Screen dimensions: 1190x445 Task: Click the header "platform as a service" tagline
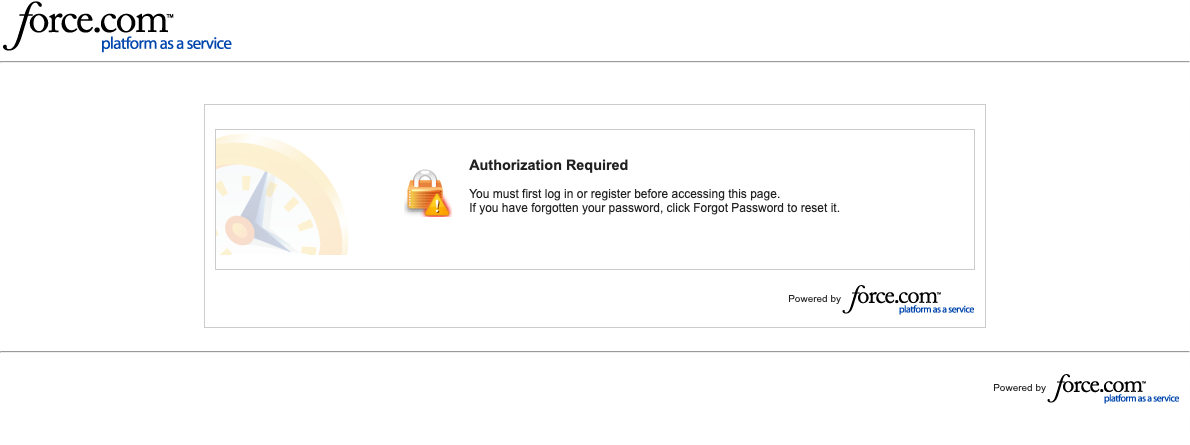(x=166, y=44)
